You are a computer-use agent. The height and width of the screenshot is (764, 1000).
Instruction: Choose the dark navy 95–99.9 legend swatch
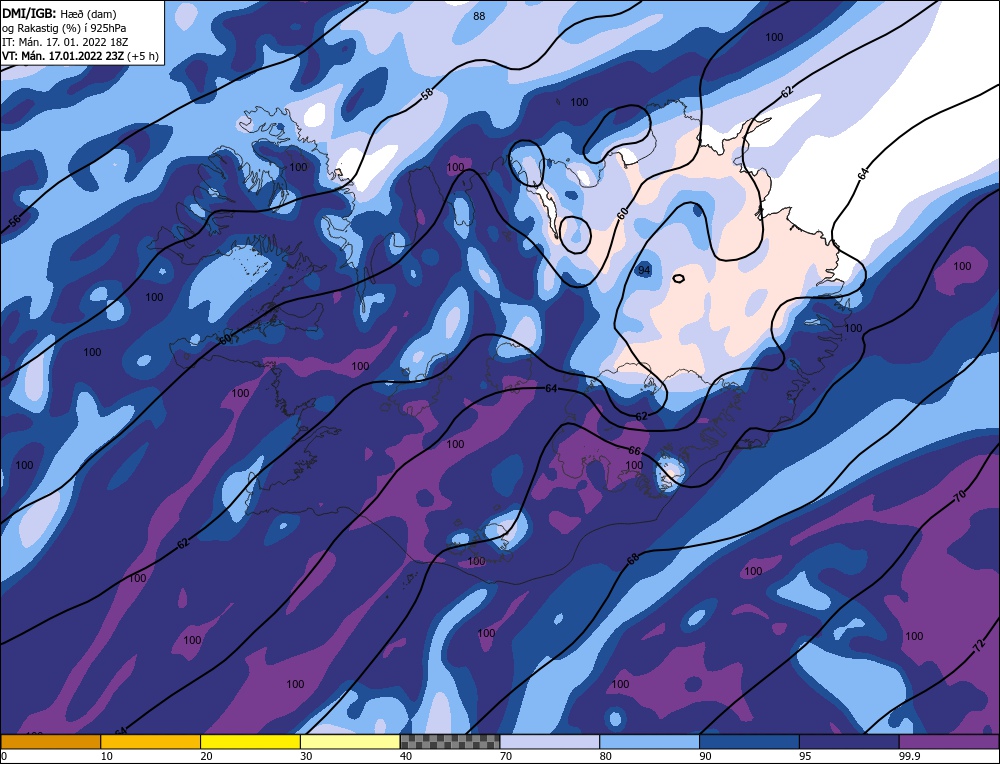849,741
